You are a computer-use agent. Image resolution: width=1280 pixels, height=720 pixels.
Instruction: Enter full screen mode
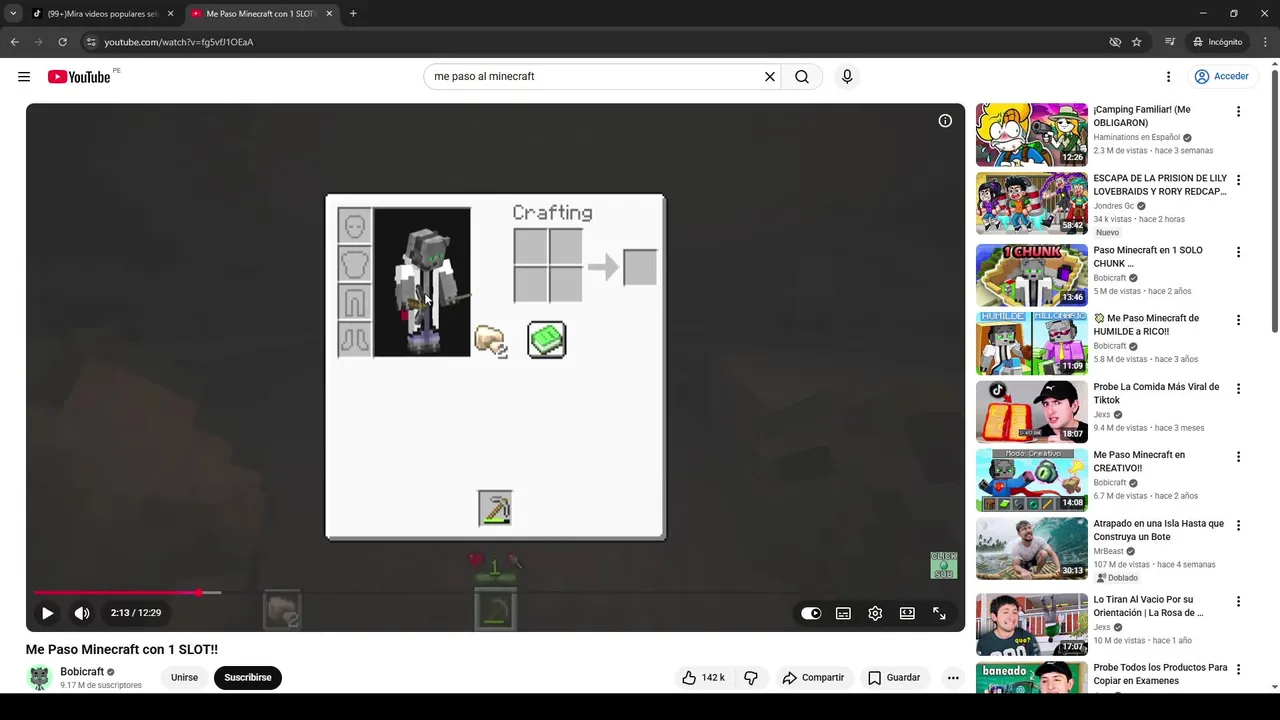coord(939,614)
